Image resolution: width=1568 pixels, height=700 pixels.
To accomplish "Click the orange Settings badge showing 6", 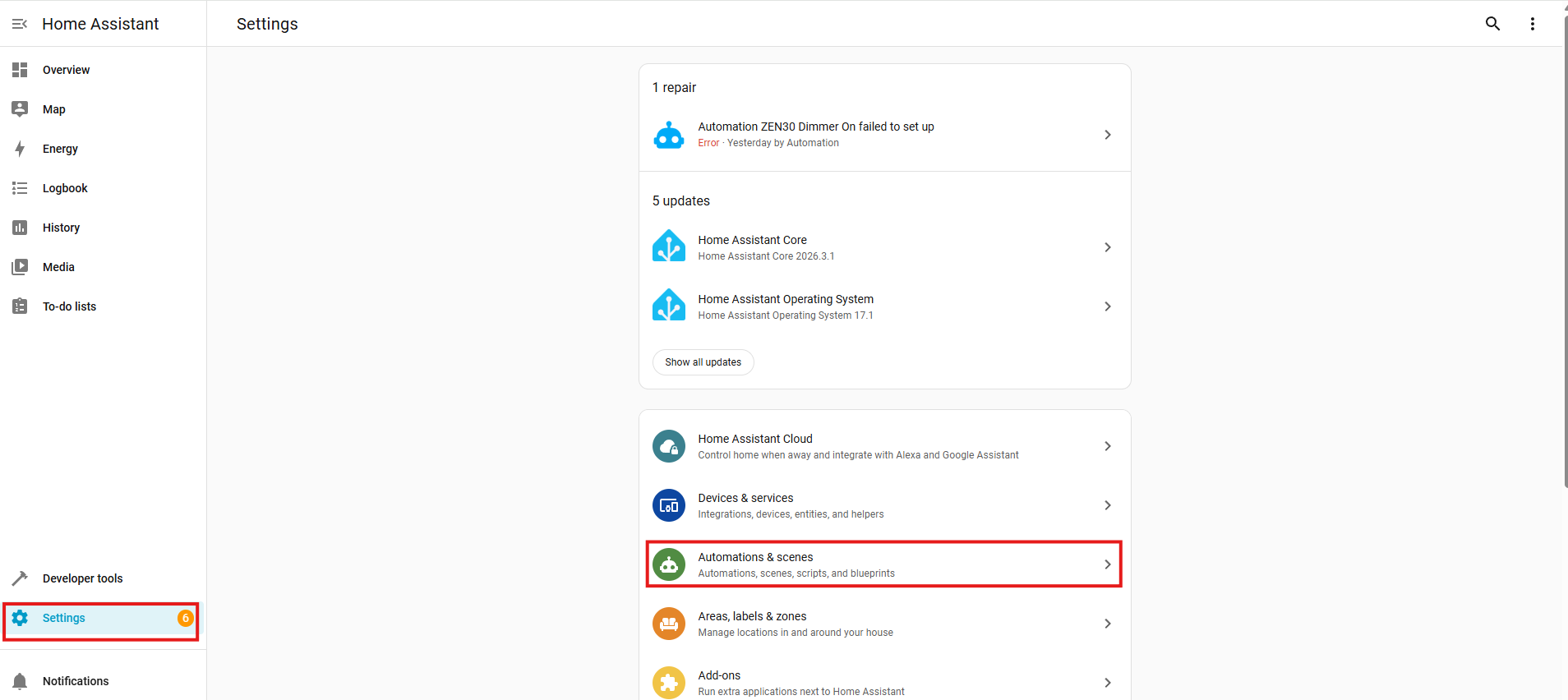I will point(186,618).
